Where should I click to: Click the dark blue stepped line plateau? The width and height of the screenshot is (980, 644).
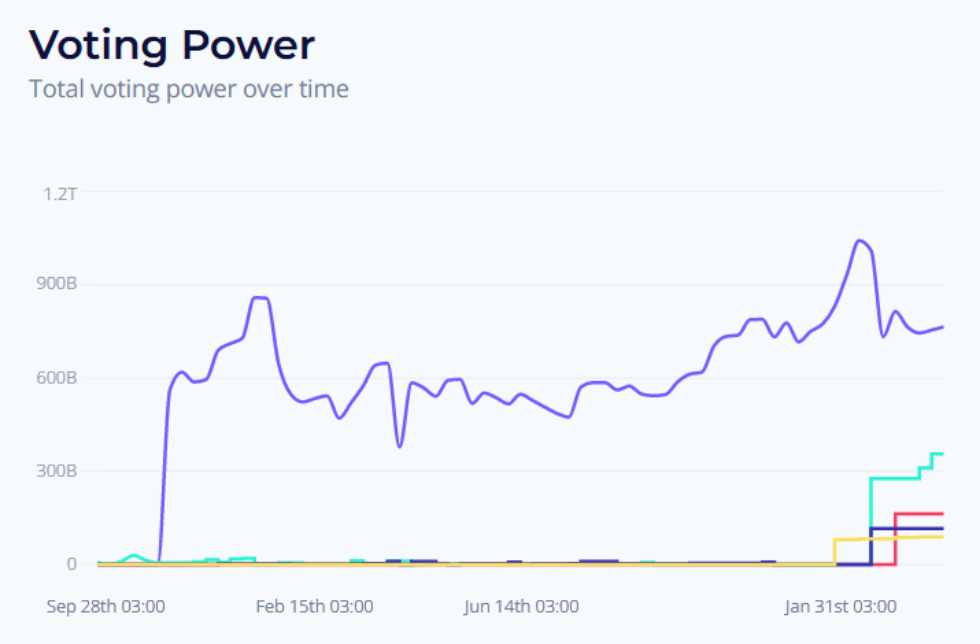tap(908, 529)
